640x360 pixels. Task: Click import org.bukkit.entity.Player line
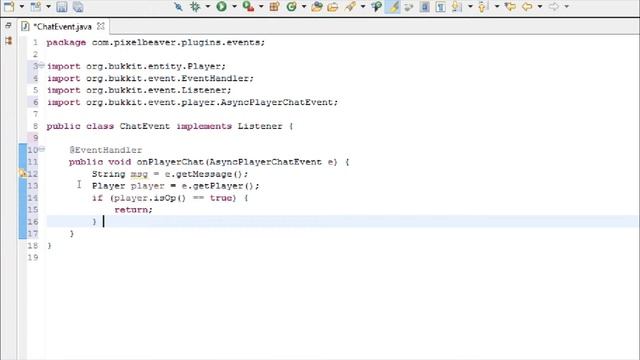click(136, 66)
